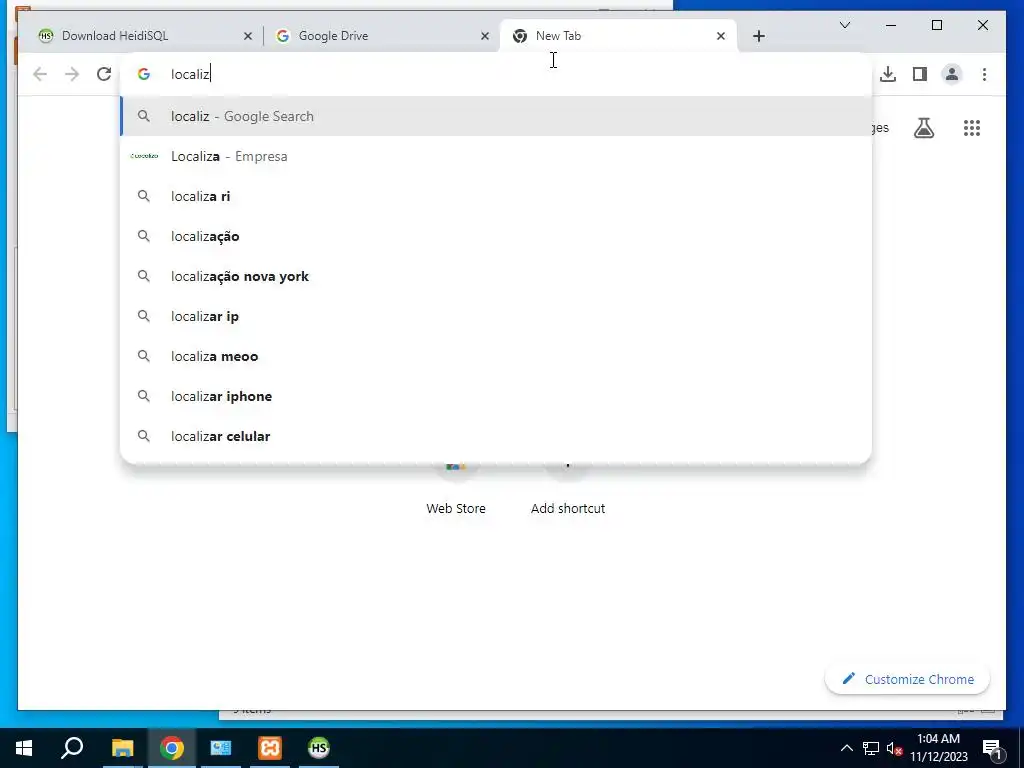This screenshot has height=768, width=1024.
Task: Open Customize Chrome button
Action: coord(907,679)
